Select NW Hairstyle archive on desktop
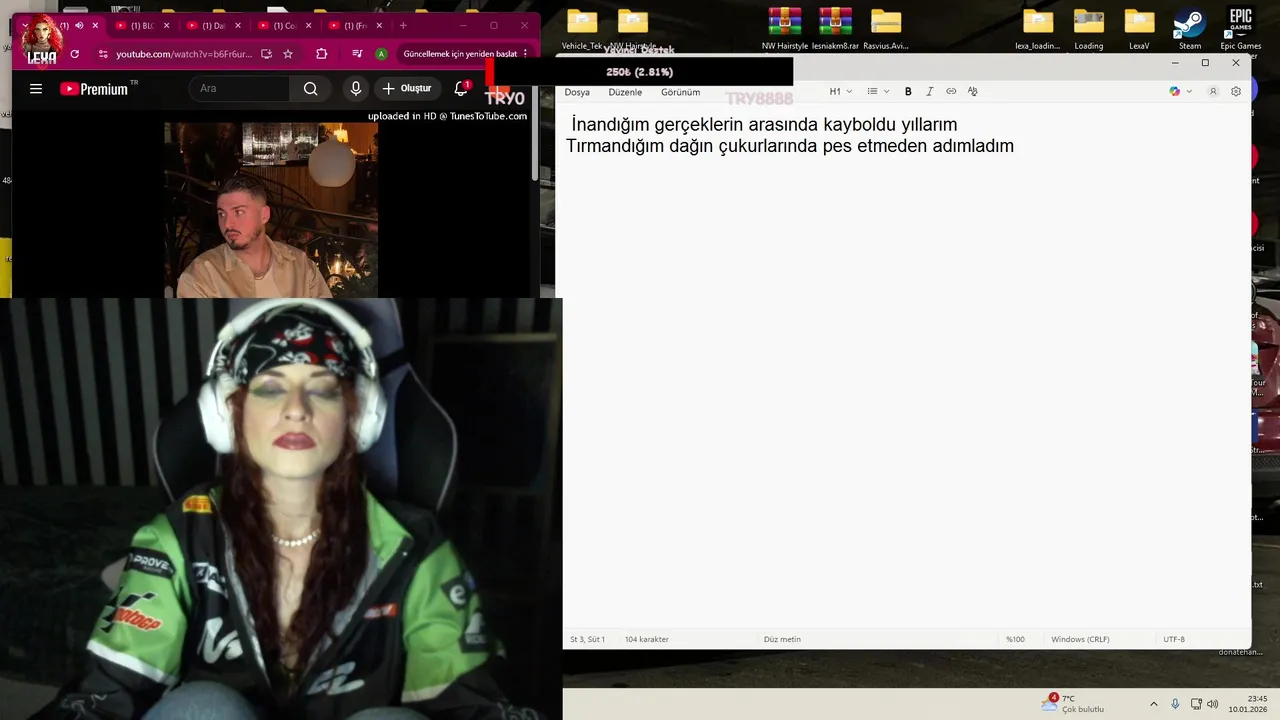The height and width of the screenshot is (720, 1280). pyautogui.click(x=784, y=28)
